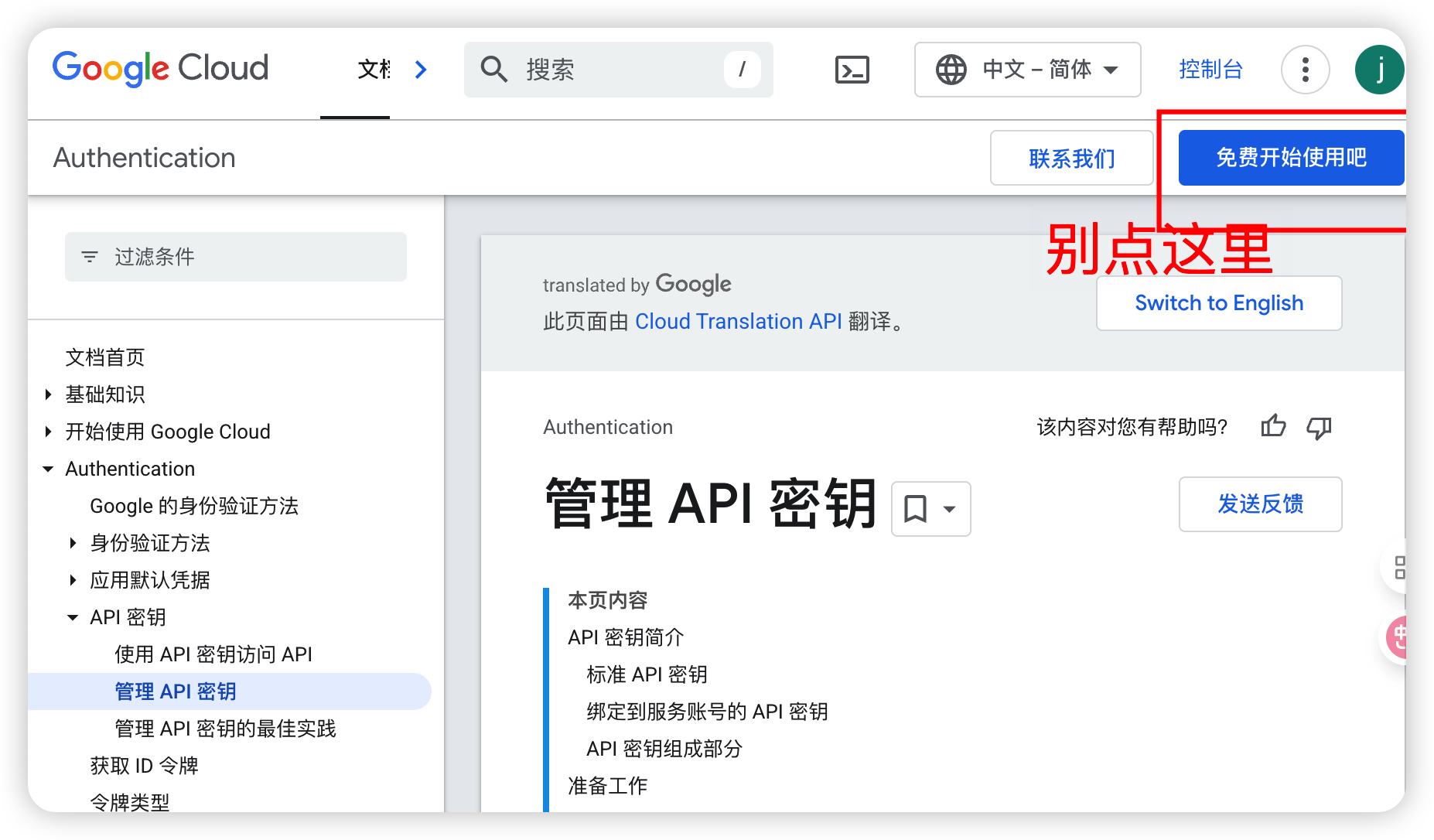Viewport: 1434px width, 840px height.
Task: Click the Google Cloud logo
Action: pos(160,69)
